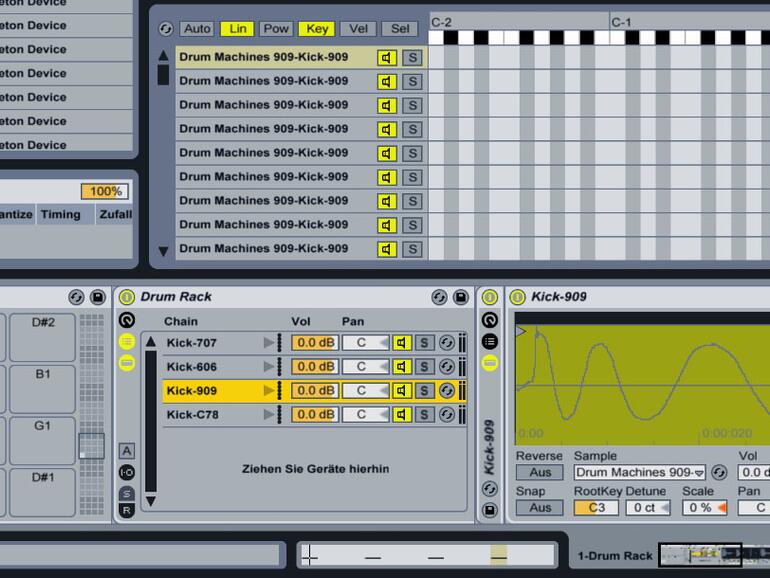This screenshot has height=578, width=770.
Task: Hot-swap the Drum Rack preset
Action: point(439,297)
